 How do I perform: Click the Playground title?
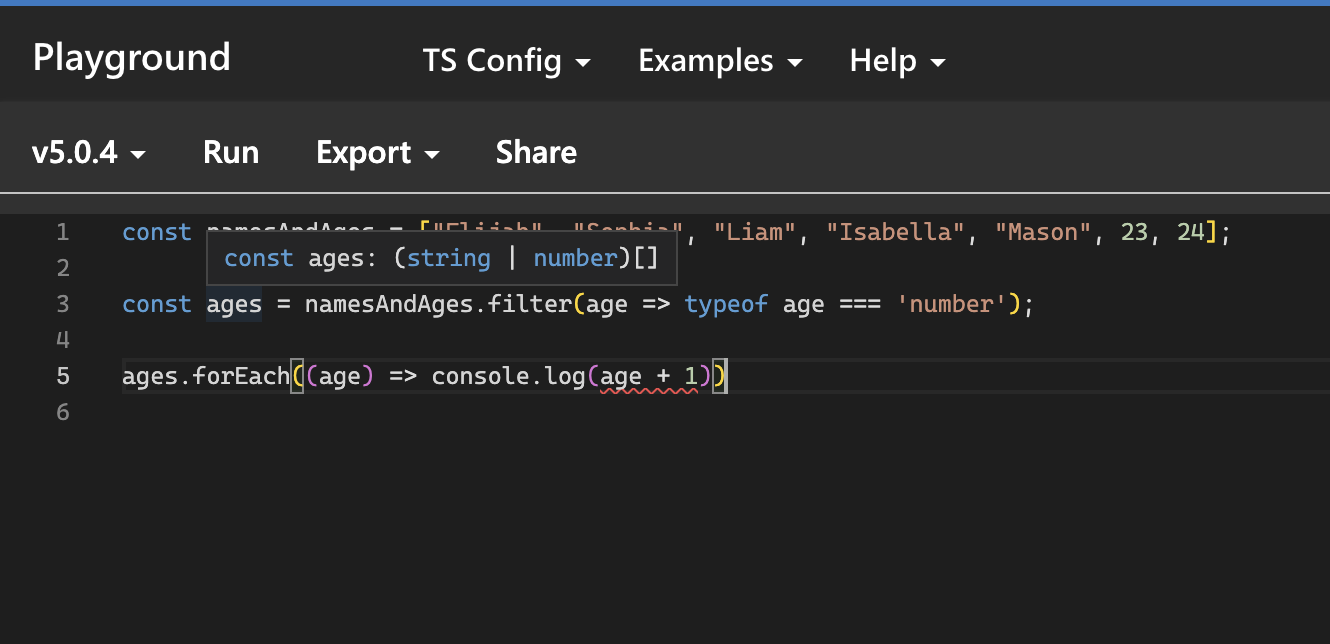pos(131,58)
